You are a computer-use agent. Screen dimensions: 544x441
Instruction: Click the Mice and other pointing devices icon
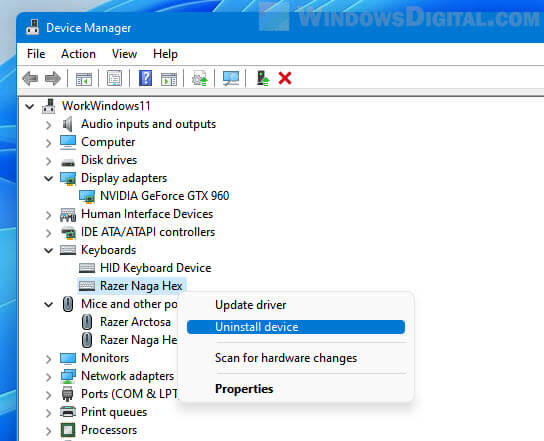[68, 304]
